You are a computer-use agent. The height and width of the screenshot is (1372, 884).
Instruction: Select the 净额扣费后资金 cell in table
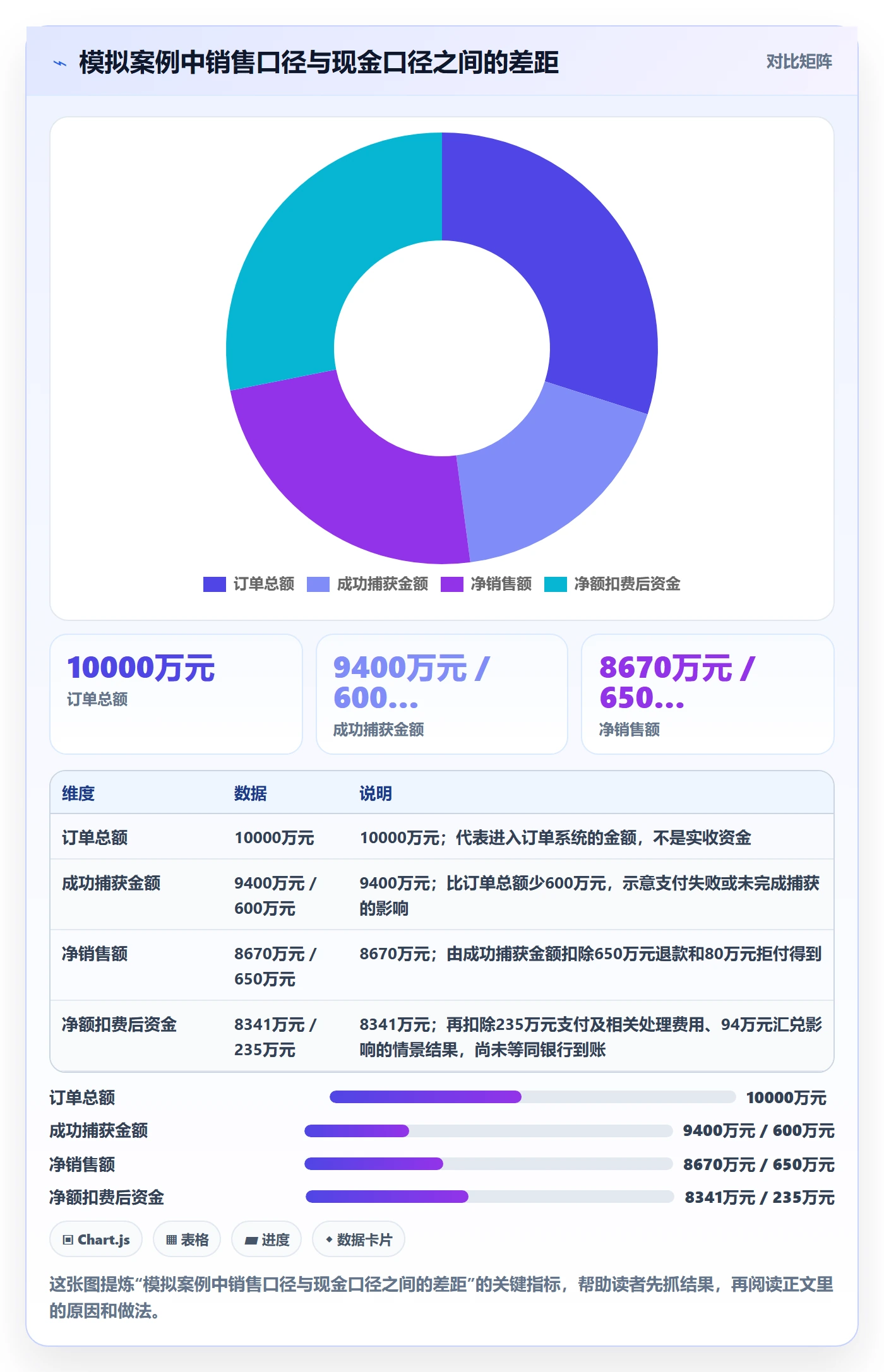(x=119, y=1024)
